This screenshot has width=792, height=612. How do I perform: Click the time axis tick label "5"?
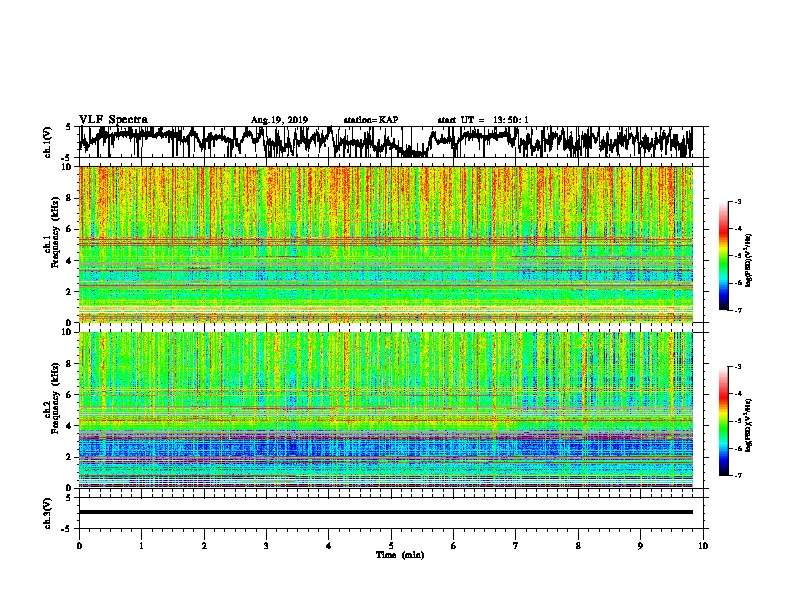click(x=391, y=546)
